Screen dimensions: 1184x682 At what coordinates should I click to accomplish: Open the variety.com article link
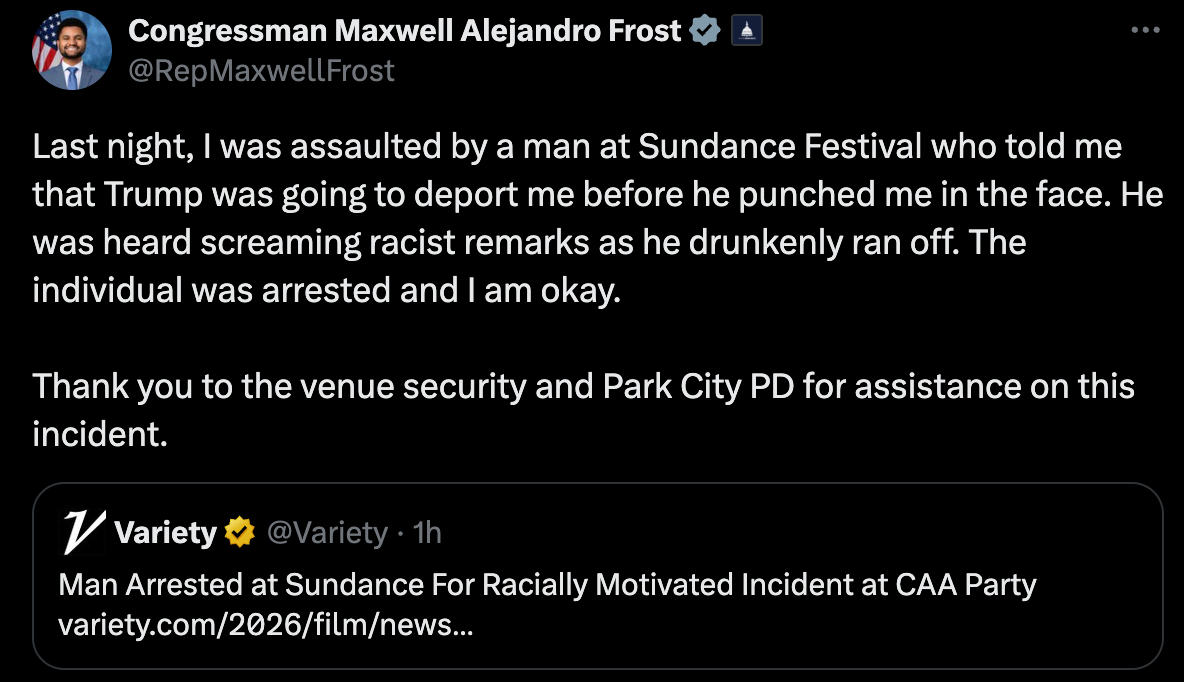(x=266, y=627)
